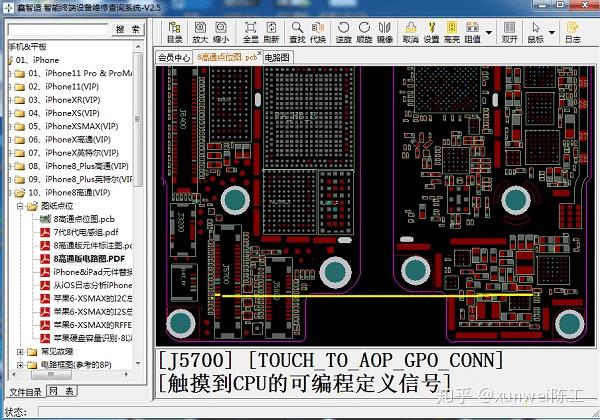The height and width of the screenshot is (420, 600).
Task: Select the 文件目录 bottom tab
Action: [x=26, y=392]
